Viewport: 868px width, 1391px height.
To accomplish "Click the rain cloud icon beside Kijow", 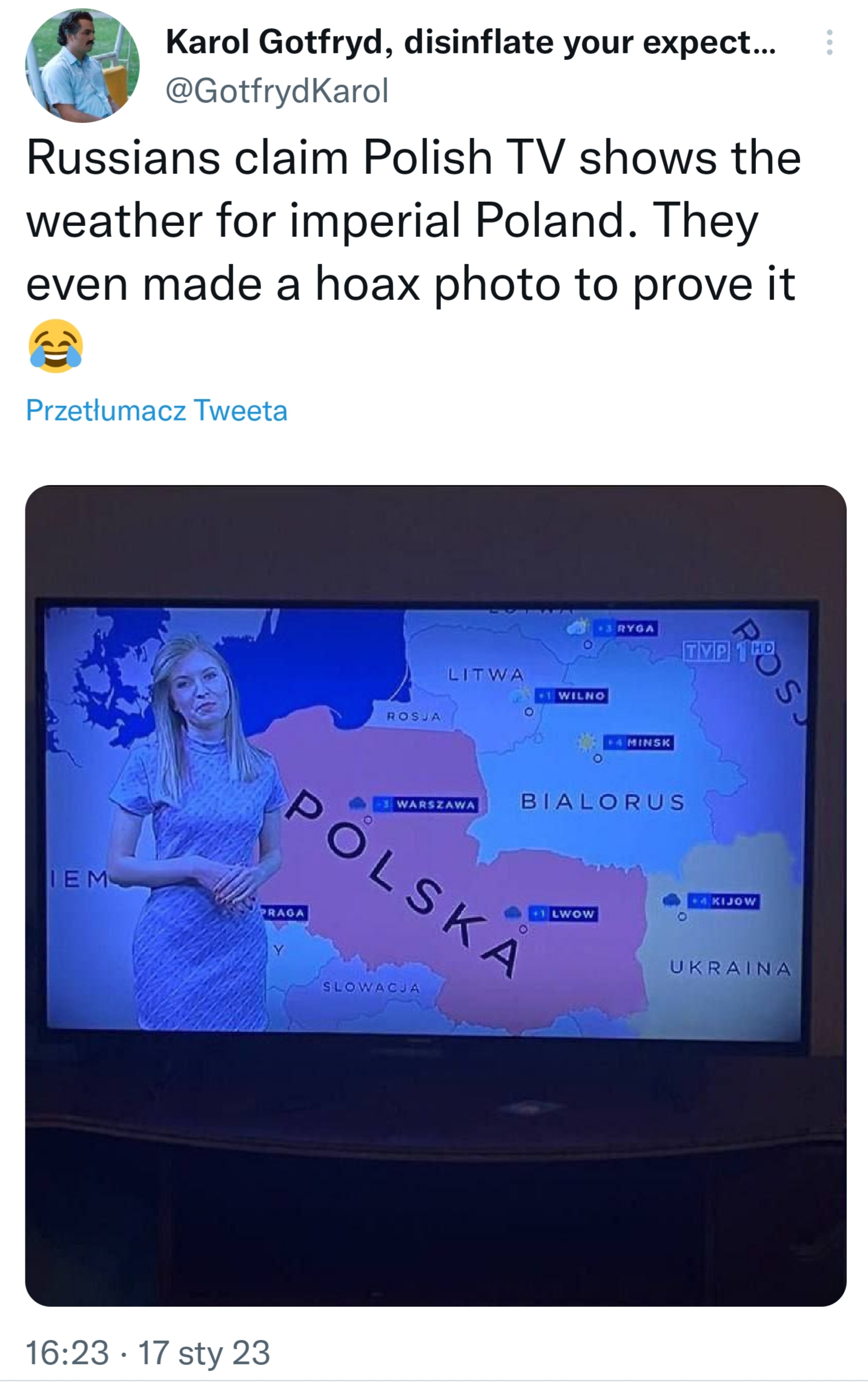I will (x=671, y=900).
